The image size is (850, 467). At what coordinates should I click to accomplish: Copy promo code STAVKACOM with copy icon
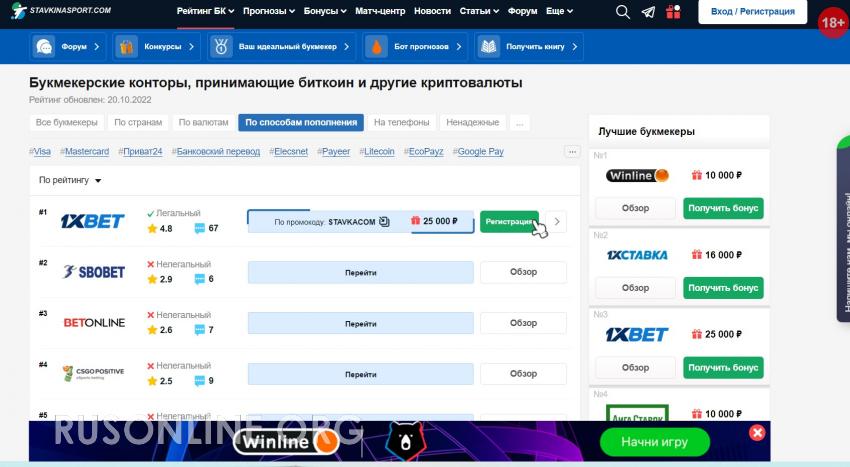[384, 221]
